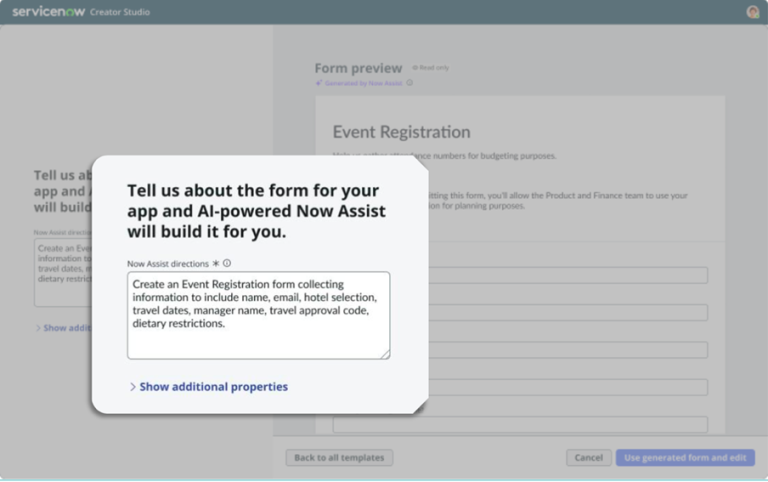Viewport: 768px width, 482px height.
Task: Click info icon beside Now Assist directions
Action: [227, 263]
